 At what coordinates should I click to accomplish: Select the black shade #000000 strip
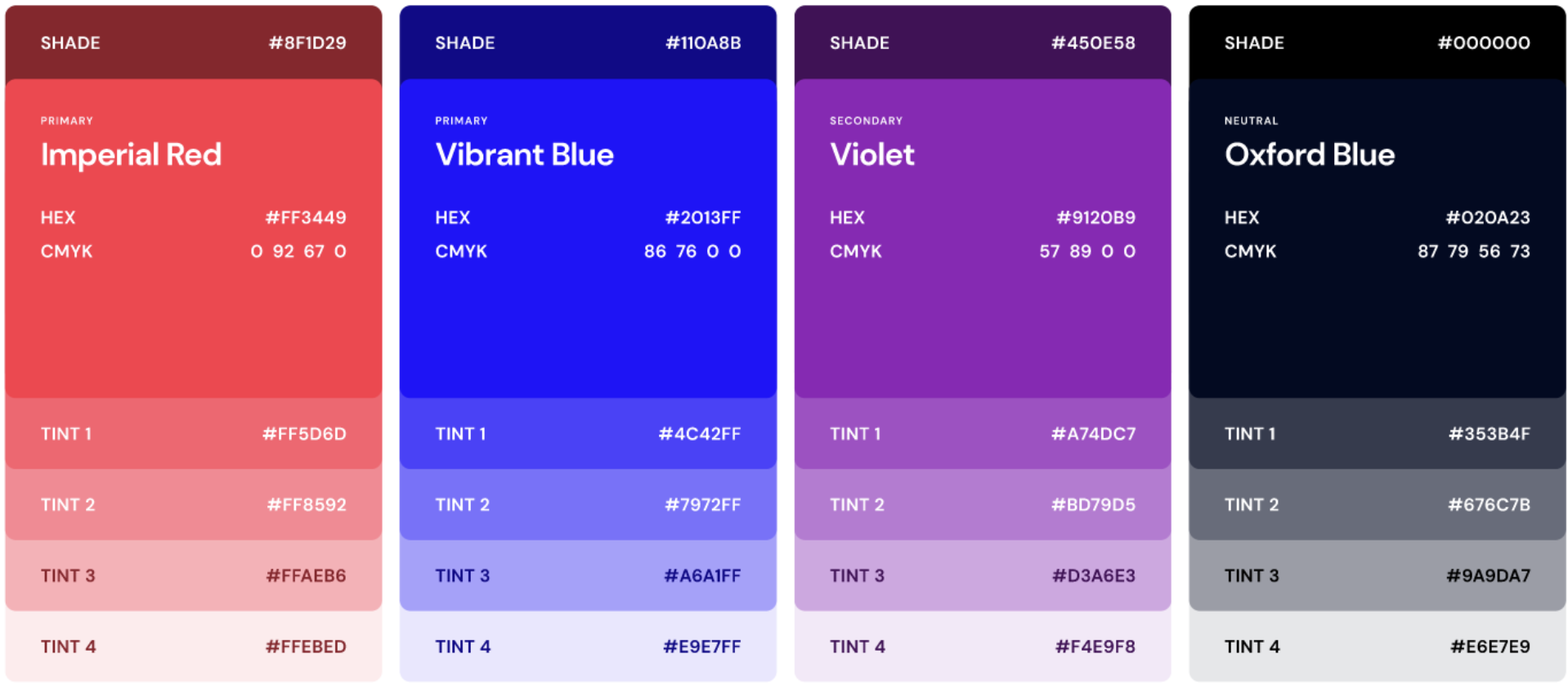point(1377,43)
